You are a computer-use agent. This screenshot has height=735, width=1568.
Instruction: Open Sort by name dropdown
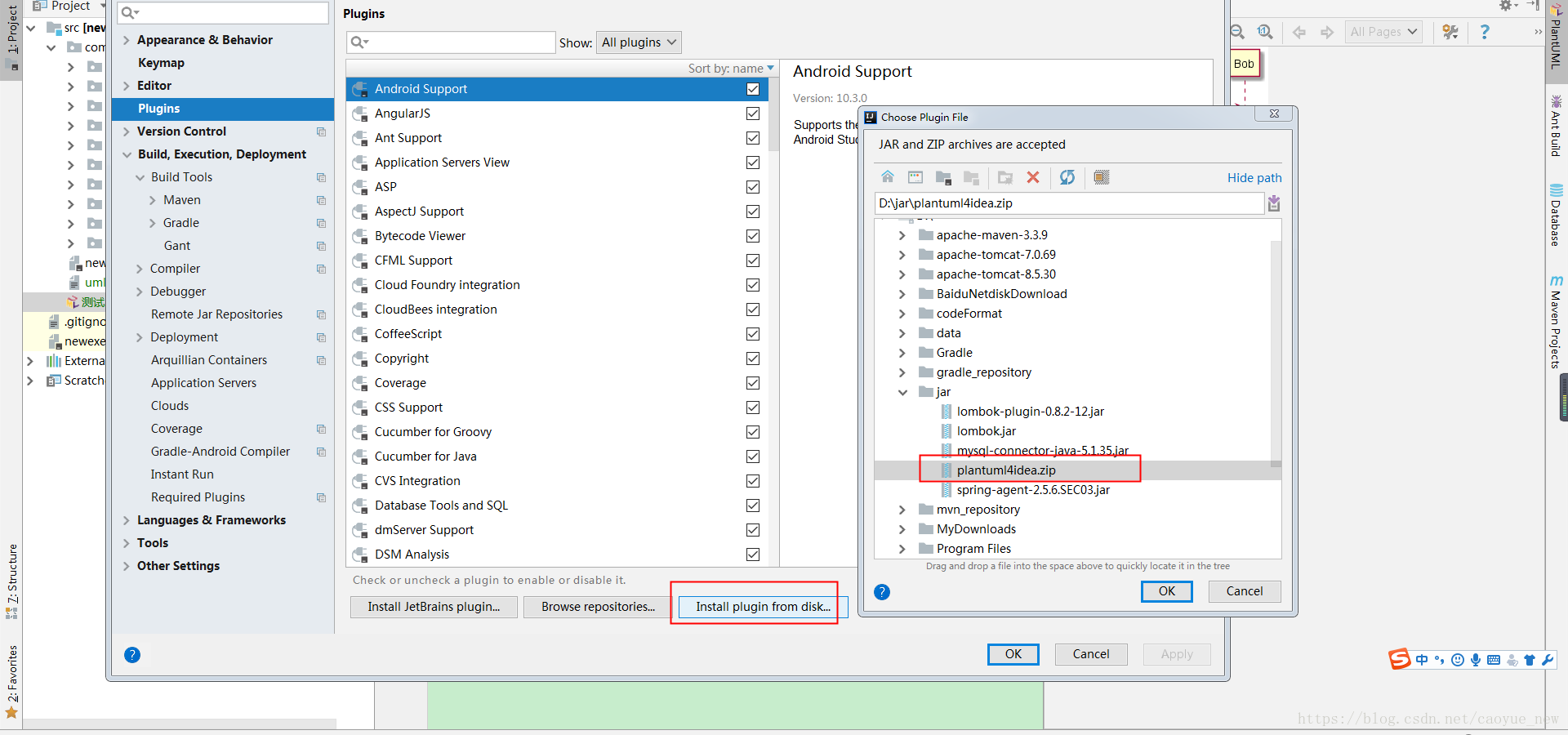[731, 69]
